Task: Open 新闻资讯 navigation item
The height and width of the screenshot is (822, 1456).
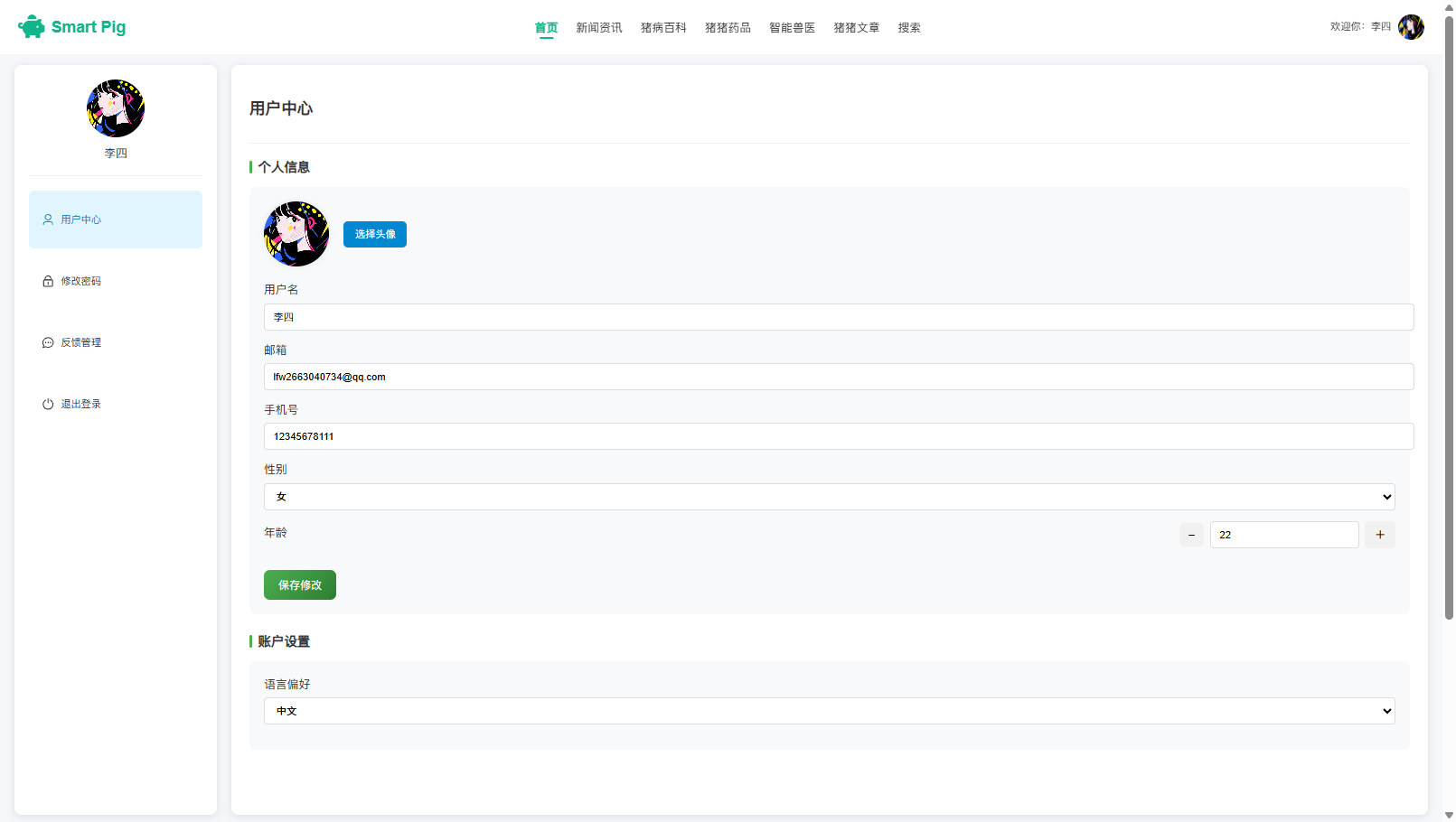Action: (x=599, y=28)
